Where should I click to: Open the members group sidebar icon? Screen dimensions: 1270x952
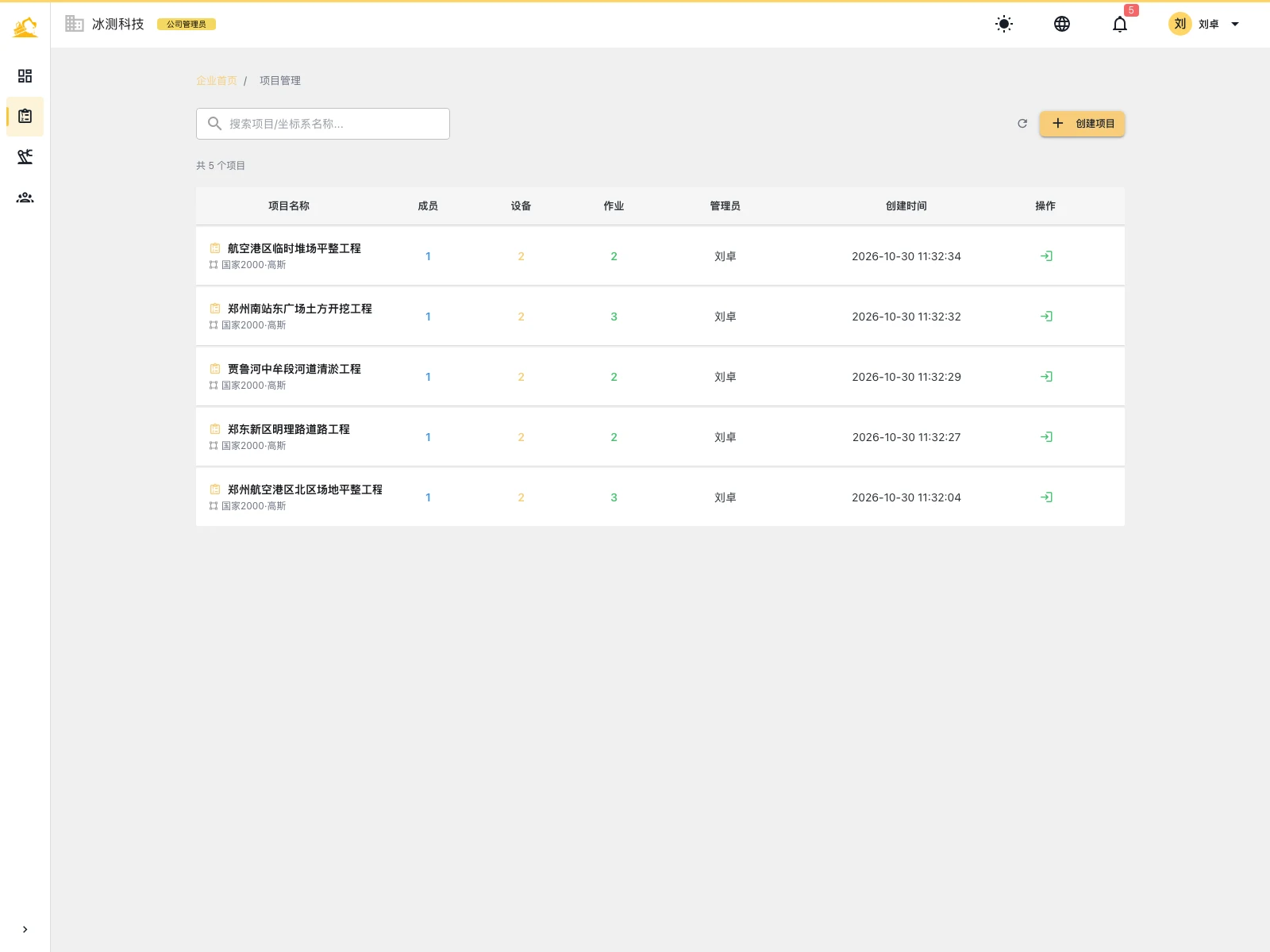pyautogui.click(x=25, y=198)
